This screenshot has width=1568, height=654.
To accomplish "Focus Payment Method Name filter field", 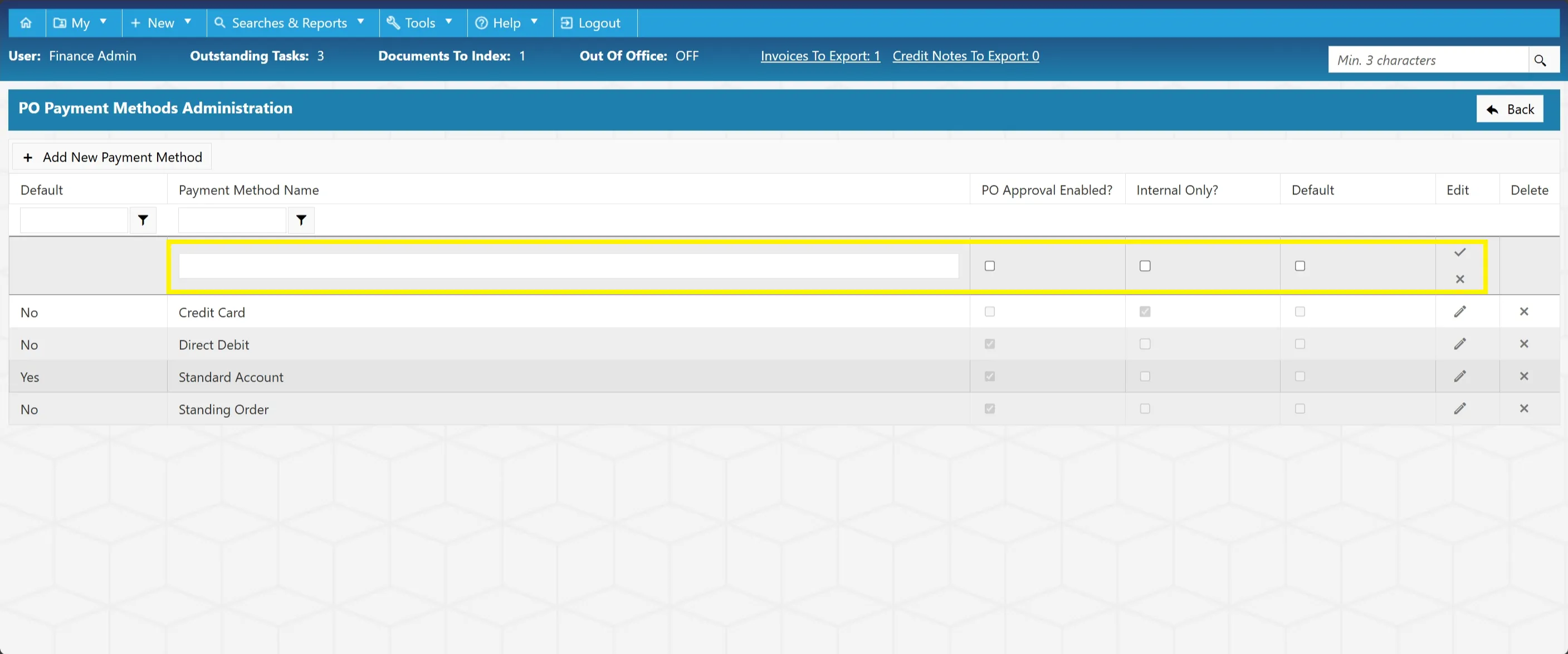I will point(232,220).
